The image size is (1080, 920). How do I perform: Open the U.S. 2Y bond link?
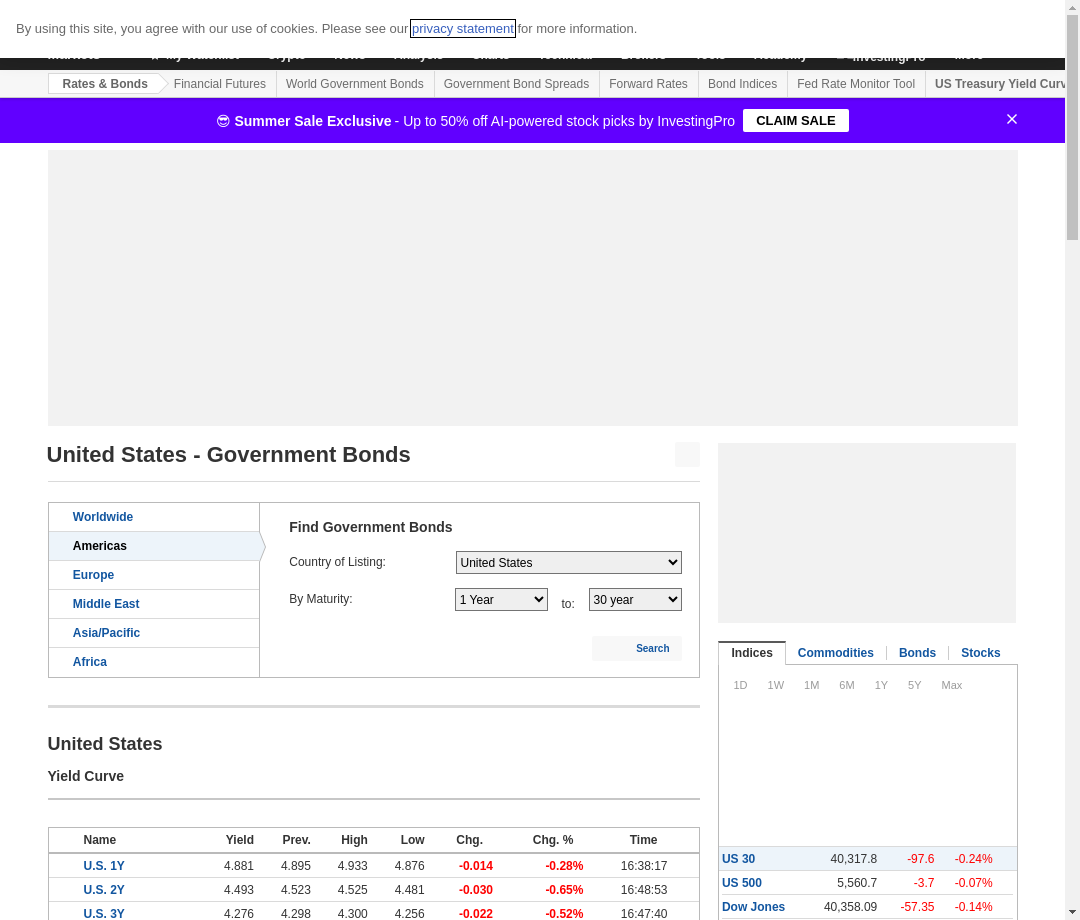pos(104,890)
